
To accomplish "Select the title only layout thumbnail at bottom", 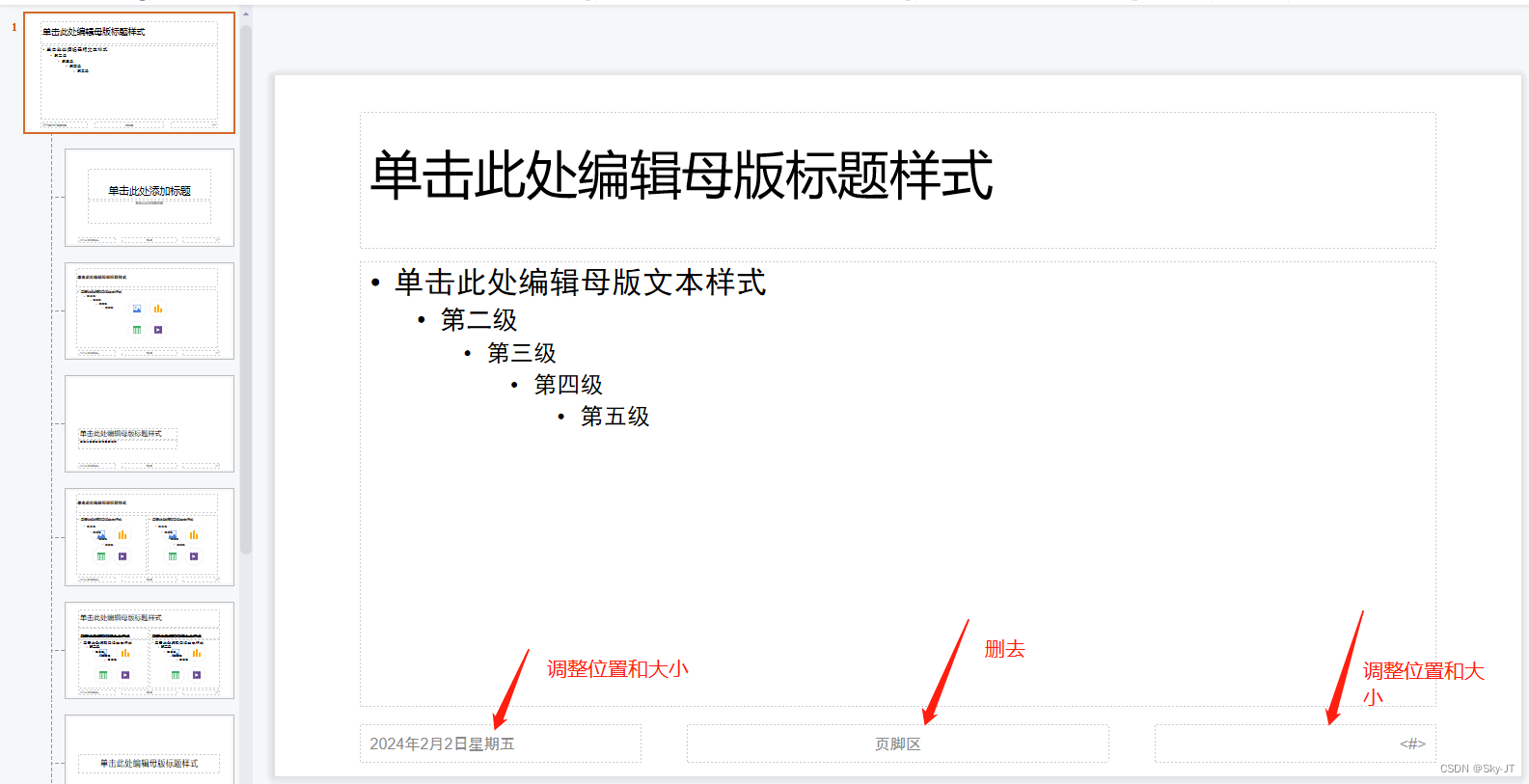I will [x=150, y=749].
